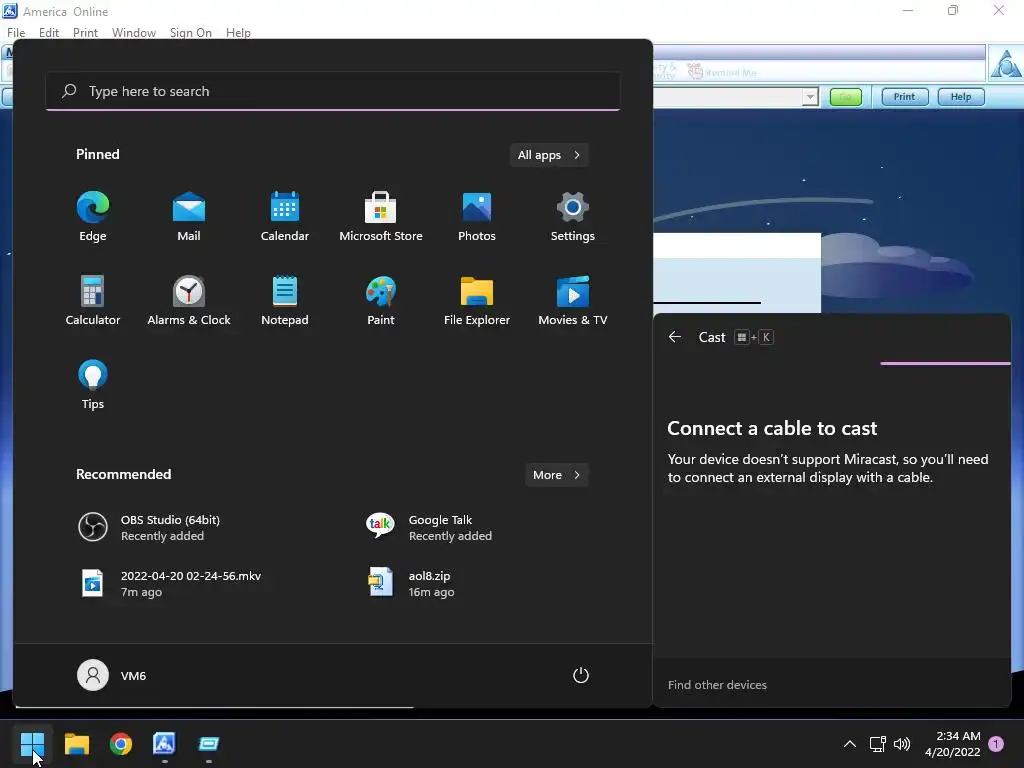
Task: Click the Print button in AOL toolbar
Action: pyautogui.click(x=904, y=97)
